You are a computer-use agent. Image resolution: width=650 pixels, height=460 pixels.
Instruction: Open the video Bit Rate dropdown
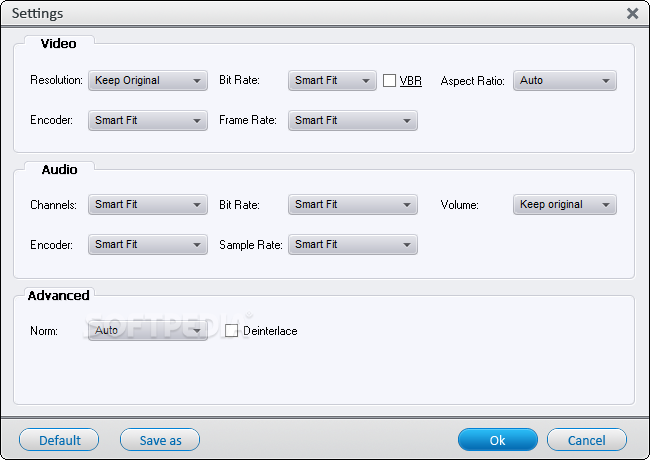332,80
